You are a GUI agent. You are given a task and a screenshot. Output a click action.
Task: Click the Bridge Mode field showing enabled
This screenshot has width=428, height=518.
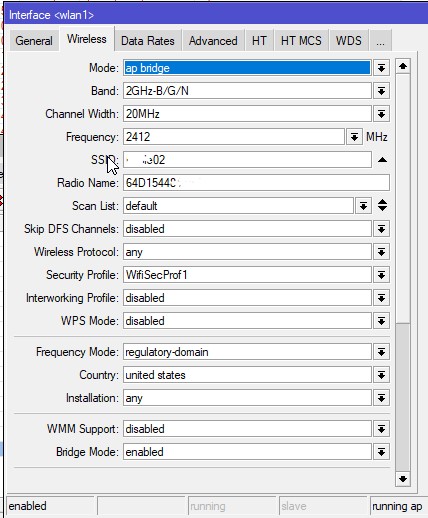click(x=247, y=452)
